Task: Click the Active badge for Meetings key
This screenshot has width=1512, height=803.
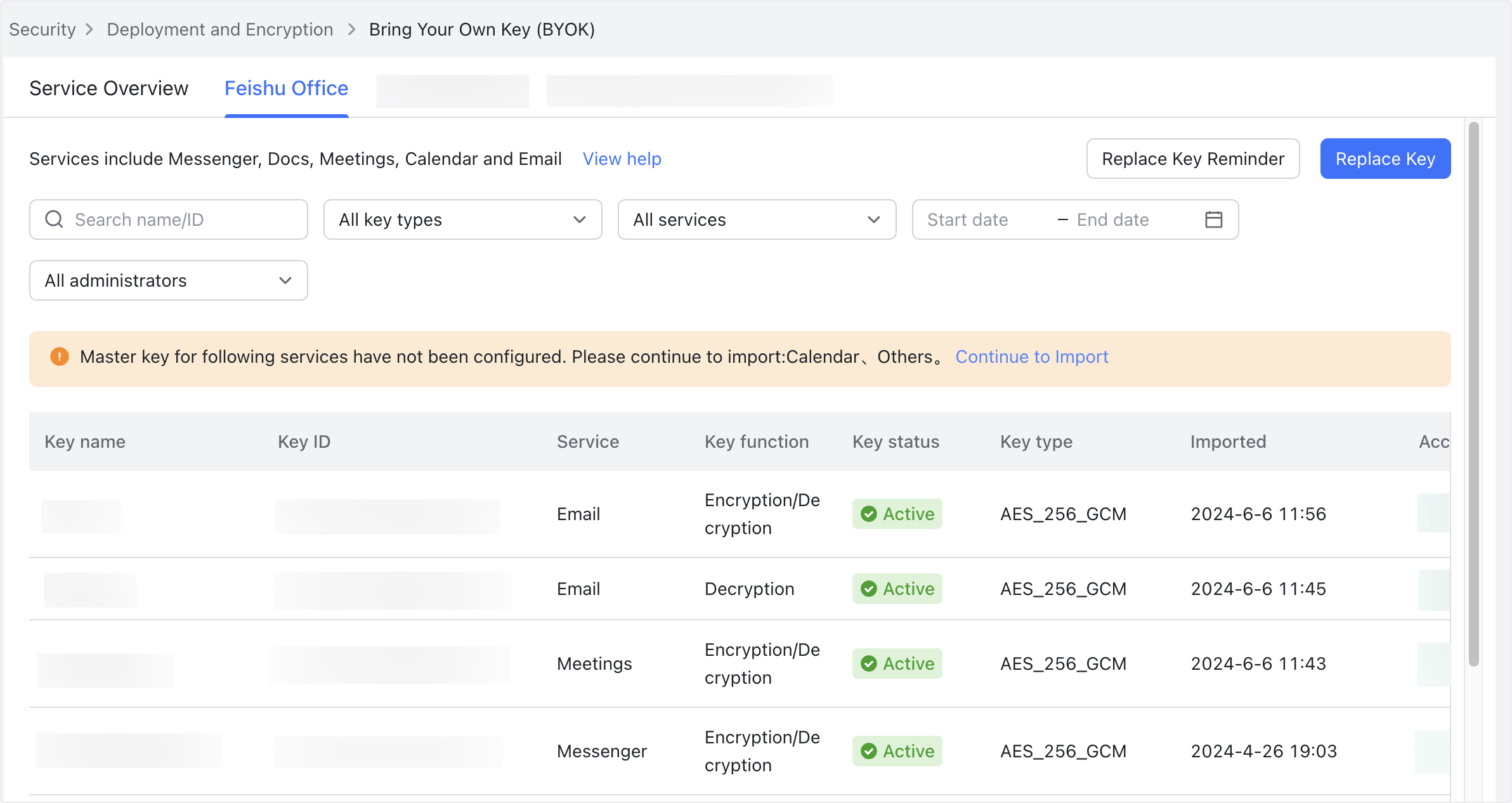Action: pos(897,663)
